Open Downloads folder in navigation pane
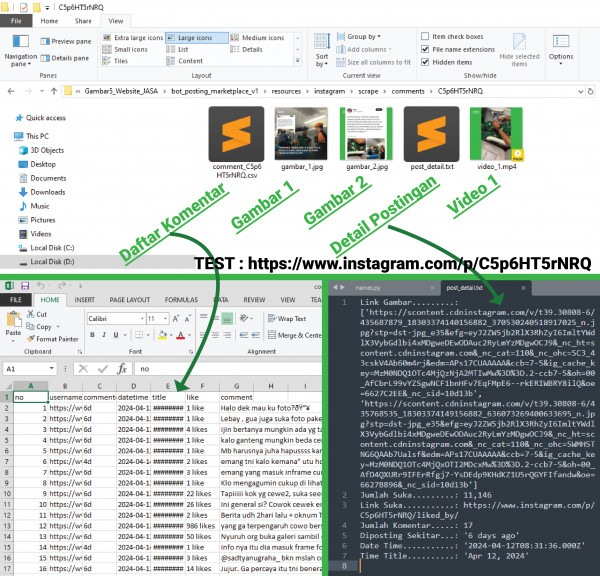Image resolution: width=600 pixels, height=576 pixels. click(x=42, y=192)
